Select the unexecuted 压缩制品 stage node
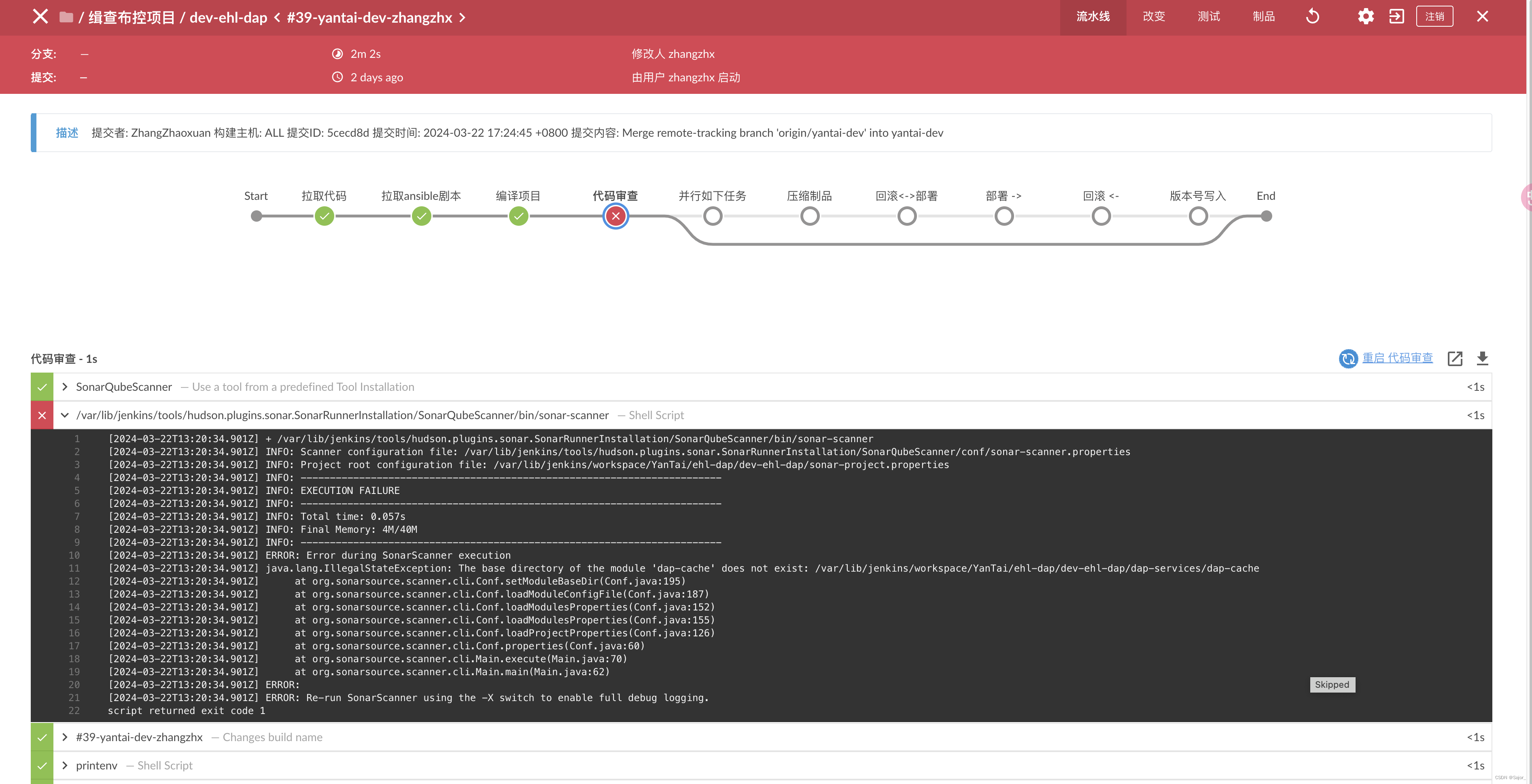The height and width of the screenshot is (784, 1532). [x=809, y=216]
